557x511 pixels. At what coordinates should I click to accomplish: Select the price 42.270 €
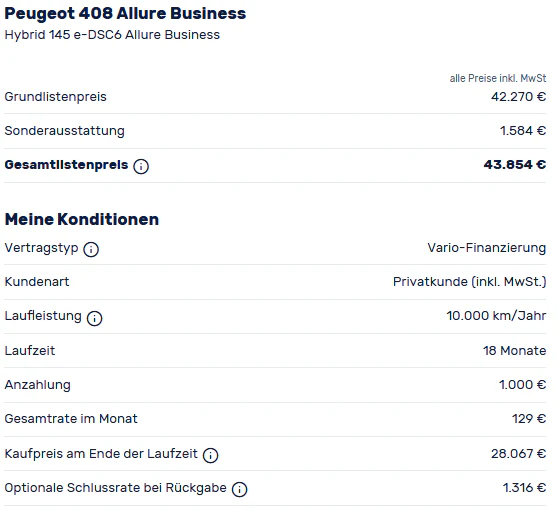tap(519, 97)
